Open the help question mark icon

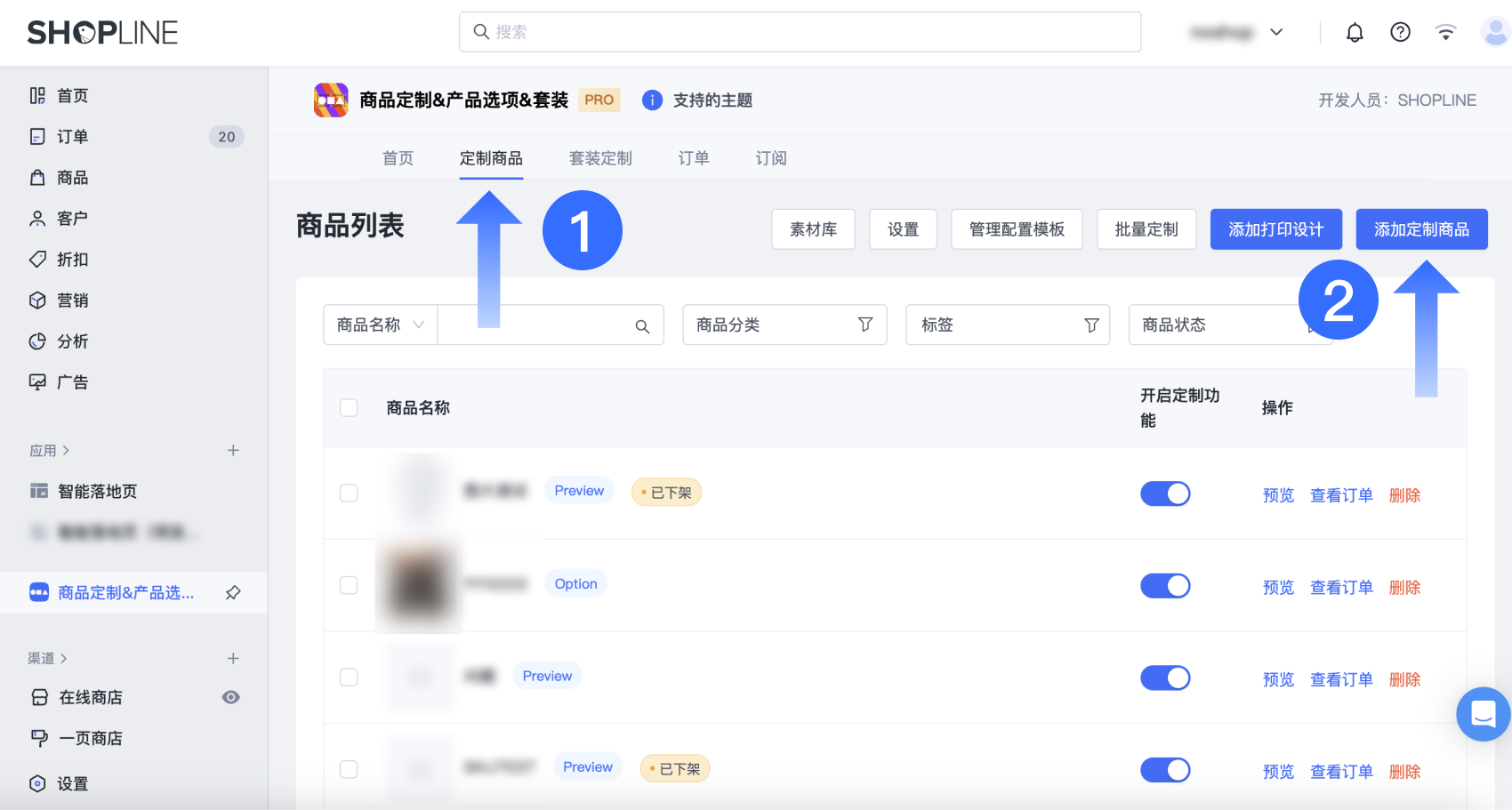point(1400,32)
